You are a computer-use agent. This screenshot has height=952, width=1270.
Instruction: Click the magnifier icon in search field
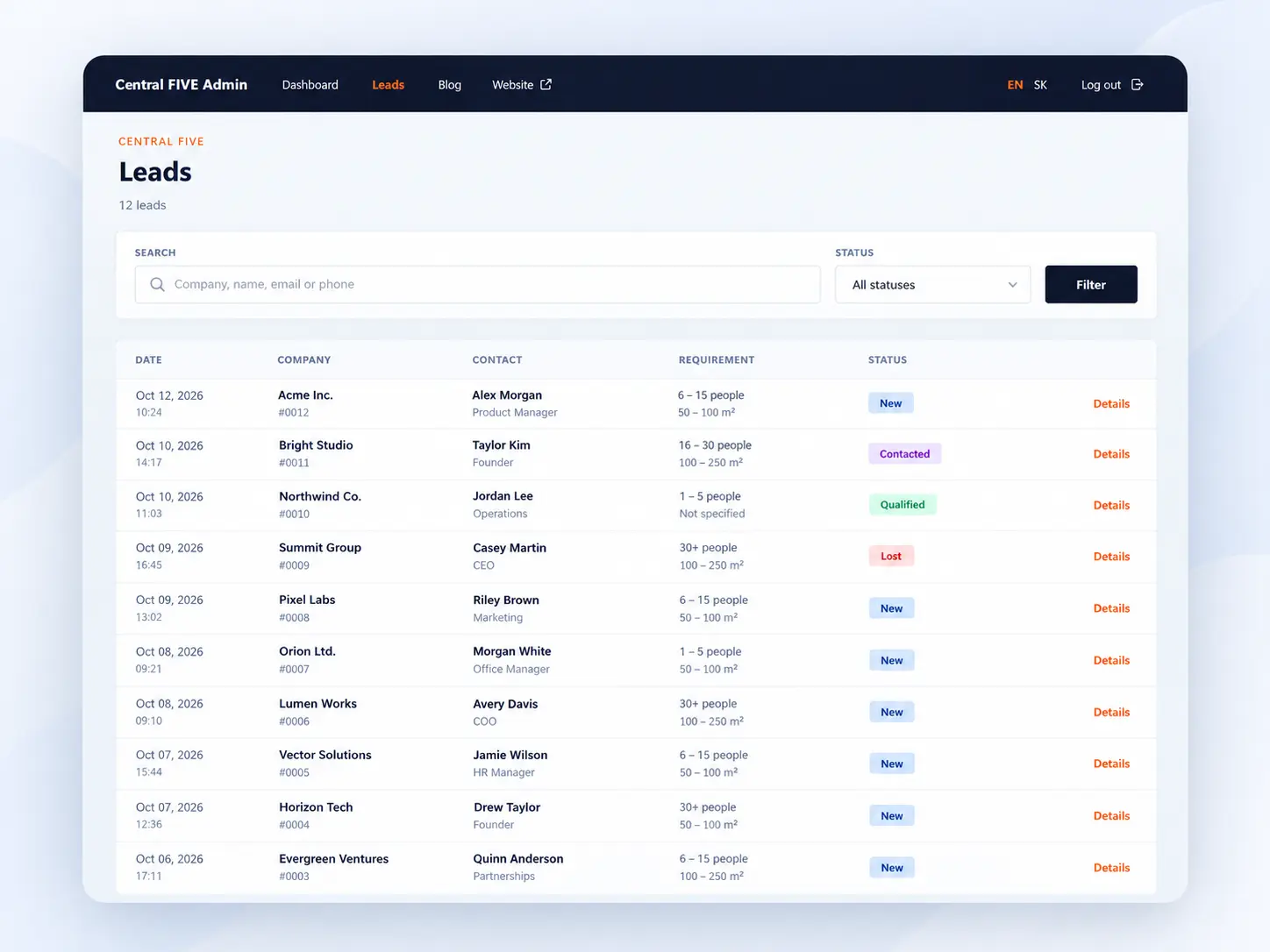coord(157,284)
